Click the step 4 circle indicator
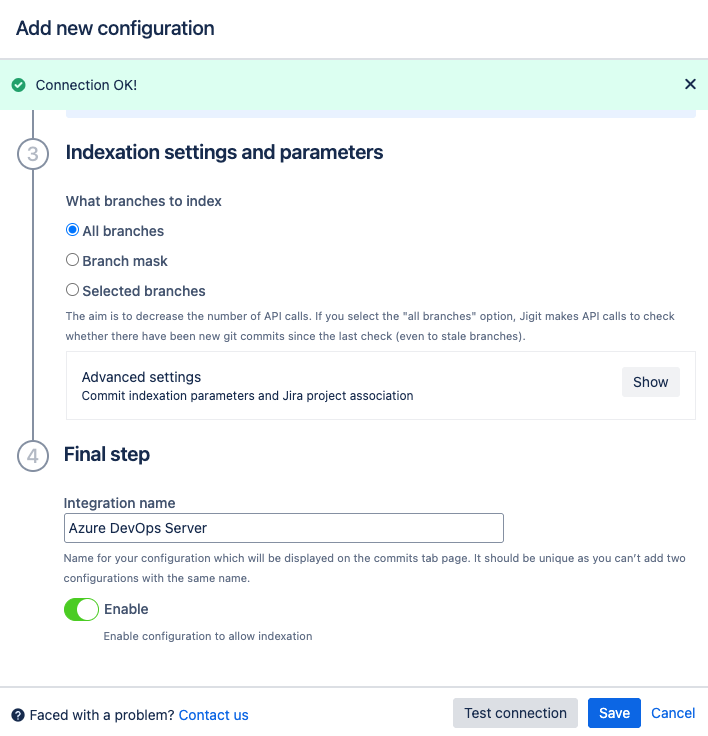The height and width of the screenshot is (736, 708). (x=33, y=456)
